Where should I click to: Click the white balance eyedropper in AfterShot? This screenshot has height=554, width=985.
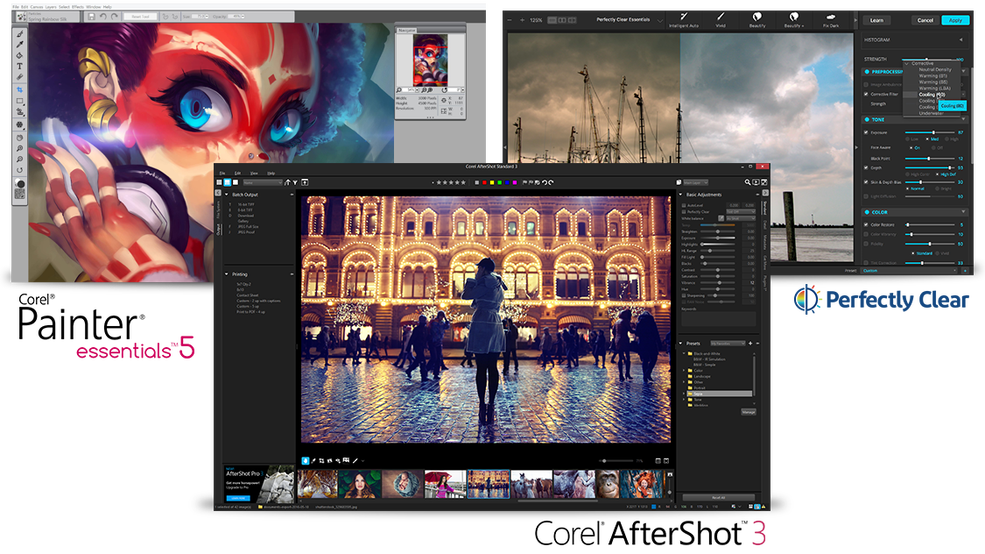click(721, 218)
